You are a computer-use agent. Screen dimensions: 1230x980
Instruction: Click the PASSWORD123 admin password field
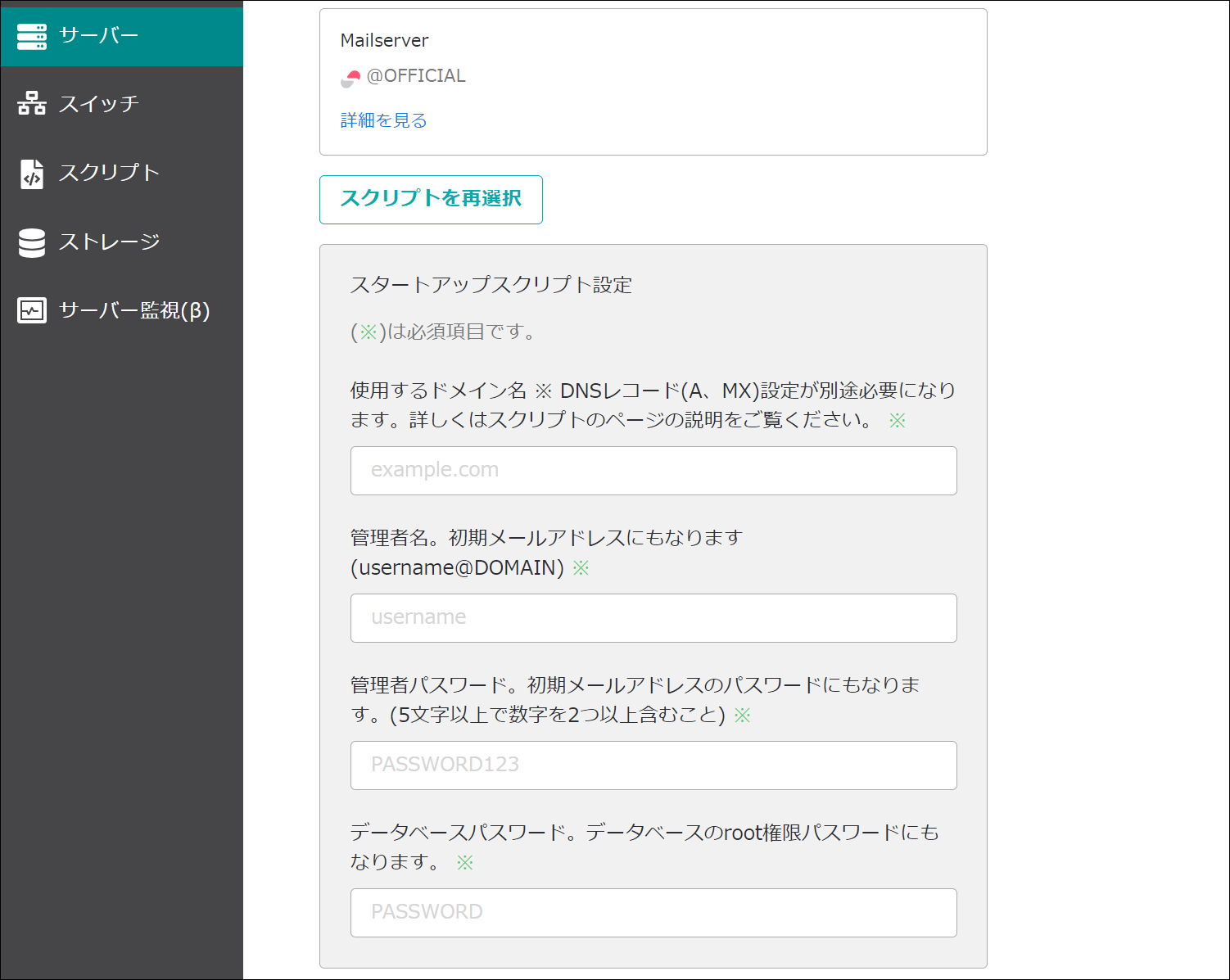click(653, 765)
